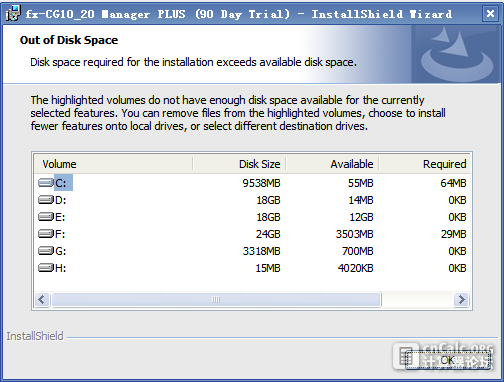Click the 14MB available value for D:
Viewport: 504px width, 382px height.
(x=361, y=200)
